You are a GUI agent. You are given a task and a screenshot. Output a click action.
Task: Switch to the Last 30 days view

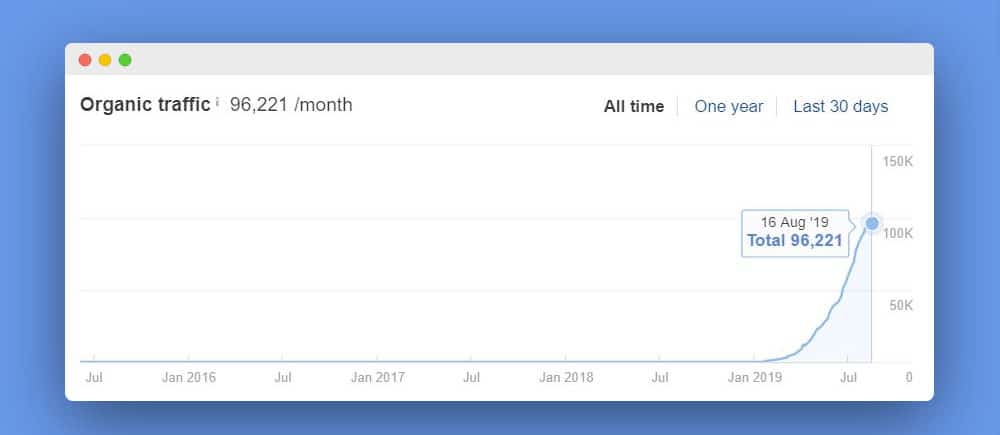pyautogui.click(x=841, y=107)
